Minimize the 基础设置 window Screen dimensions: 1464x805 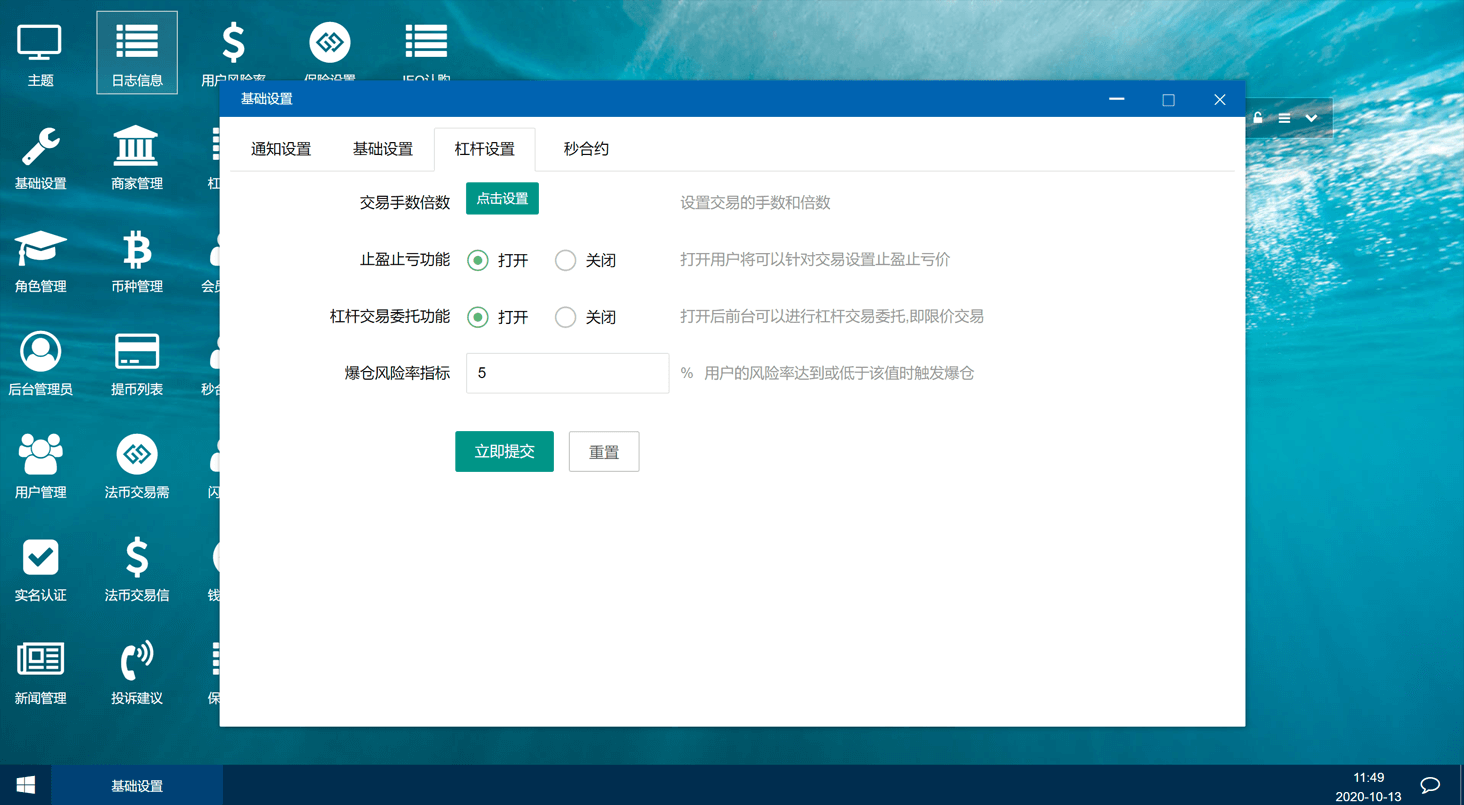click(1117, 99)
